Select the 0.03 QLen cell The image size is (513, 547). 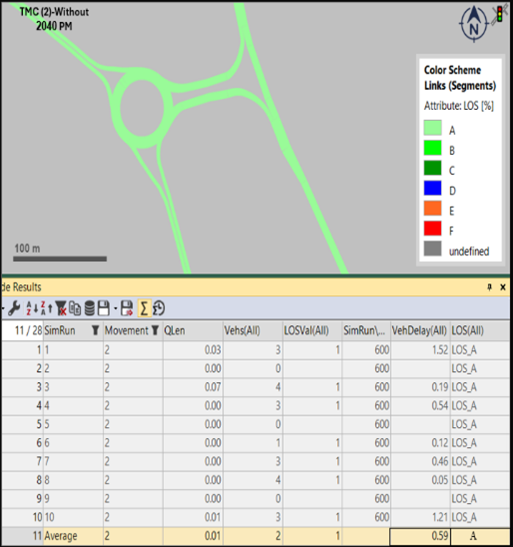[x=193, y=350]
